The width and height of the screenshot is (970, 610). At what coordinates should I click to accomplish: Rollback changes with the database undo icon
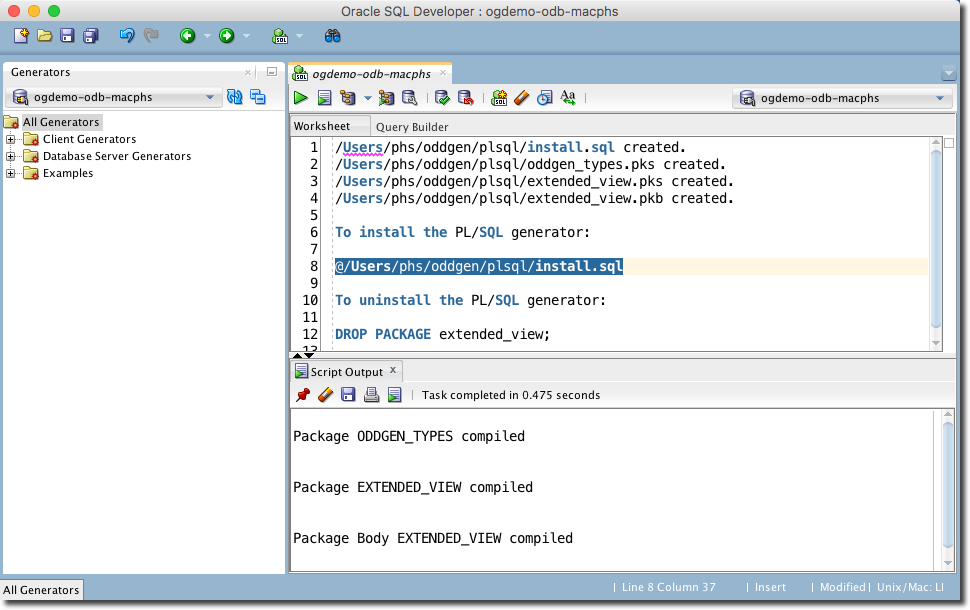[x=465, y=97]
